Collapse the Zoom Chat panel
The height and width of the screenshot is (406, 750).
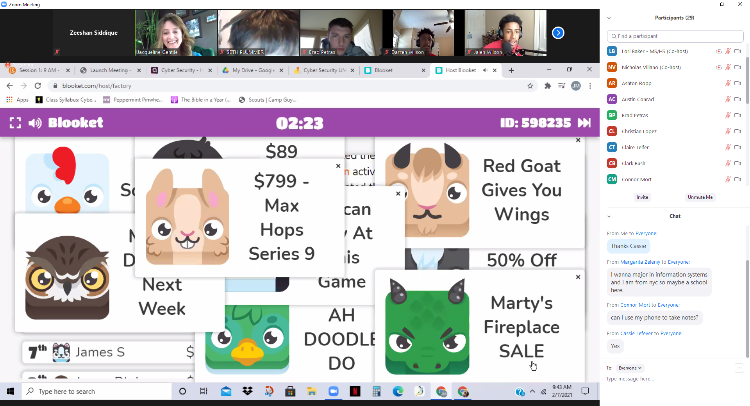coord(609,216)
